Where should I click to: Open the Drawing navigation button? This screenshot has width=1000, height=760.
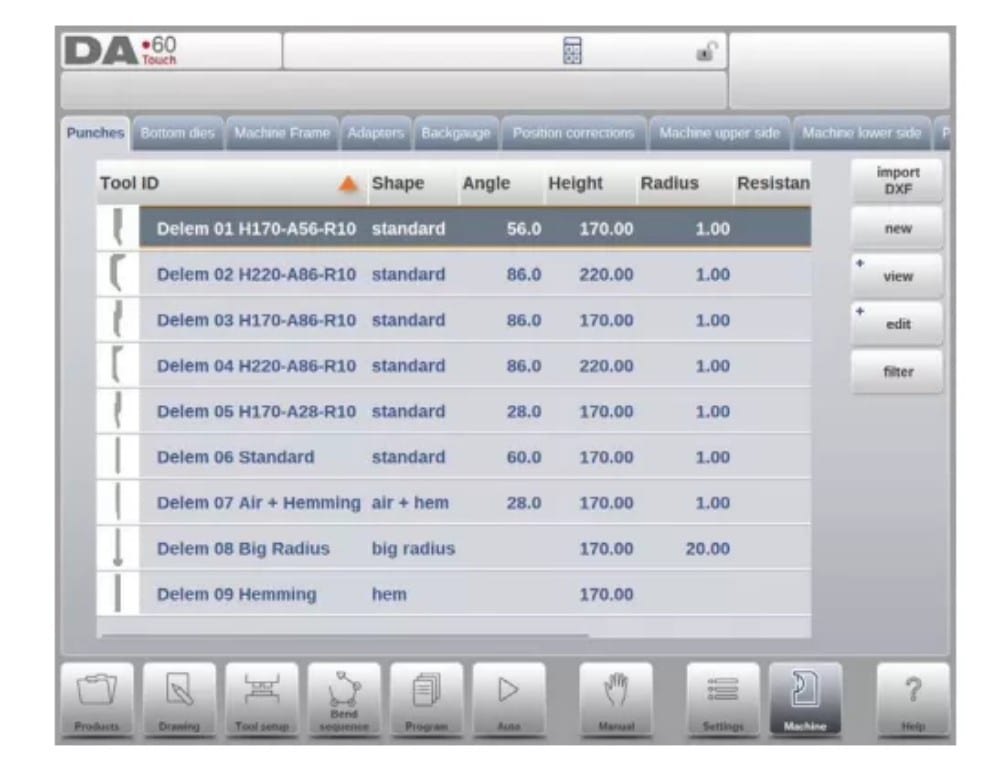tap(179, 699)
